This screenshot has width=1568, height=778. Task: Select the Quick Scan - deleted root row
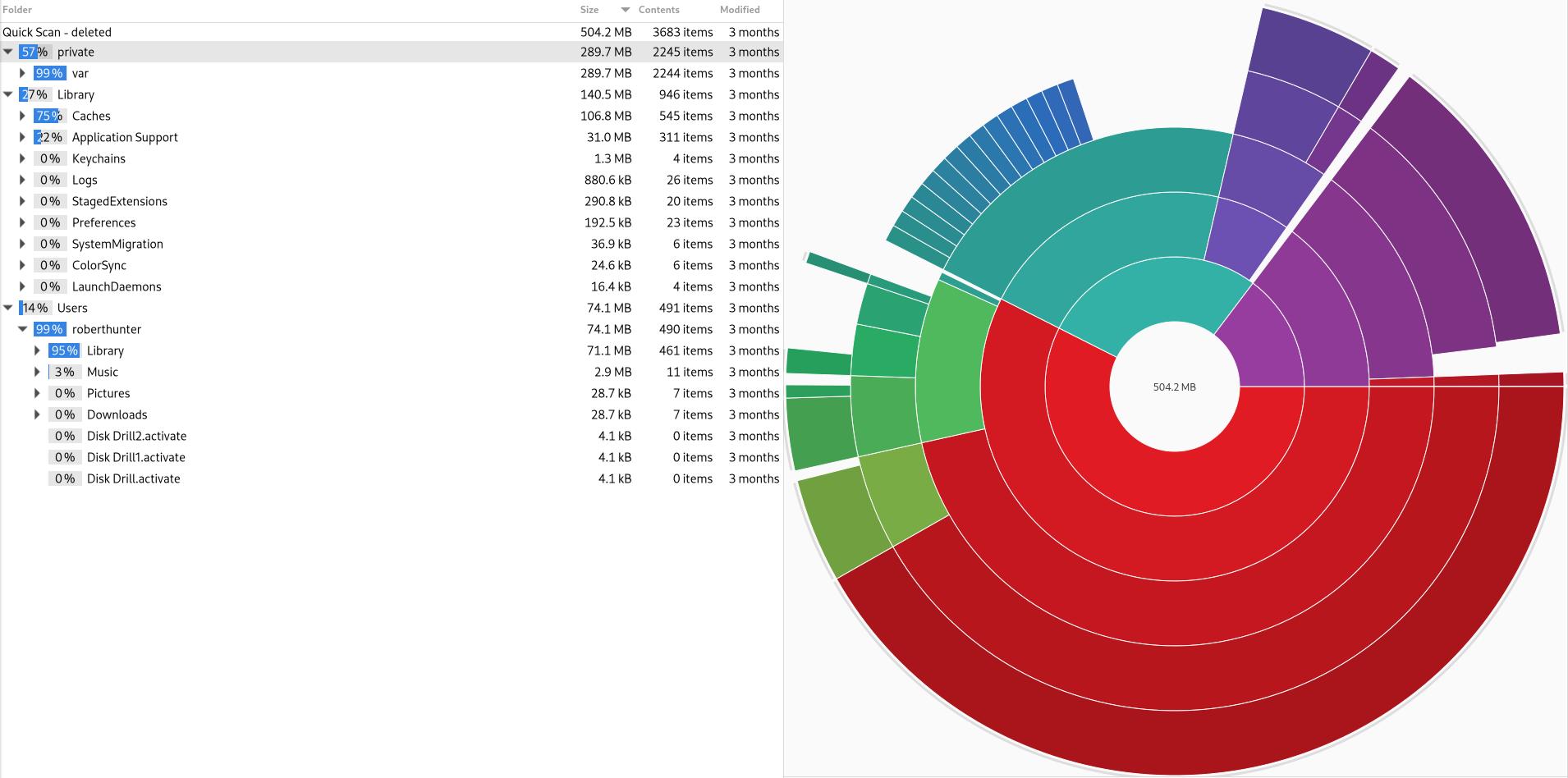click(392, 32)
